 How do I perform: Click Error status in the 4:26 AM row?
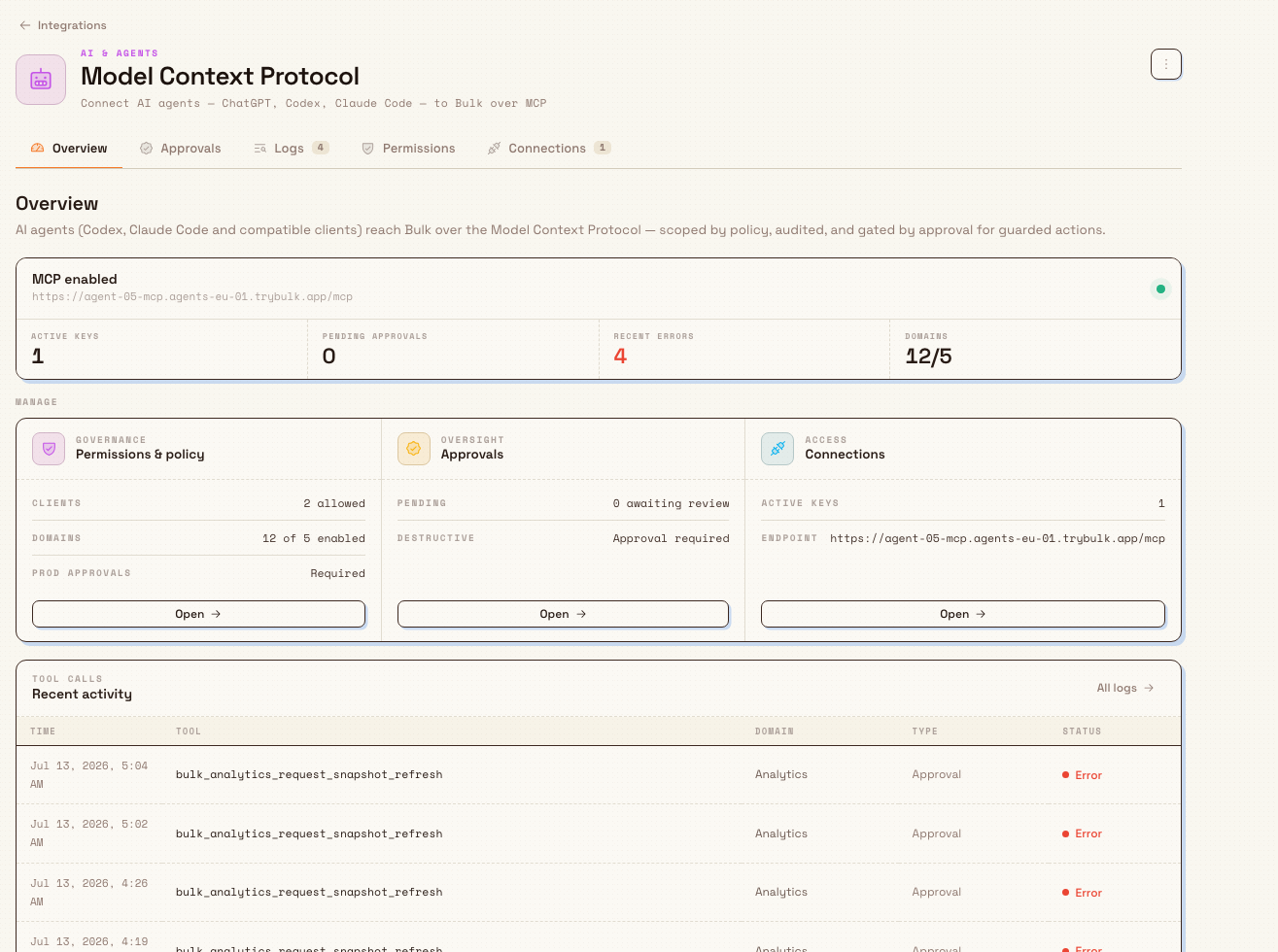[1083, 893]
